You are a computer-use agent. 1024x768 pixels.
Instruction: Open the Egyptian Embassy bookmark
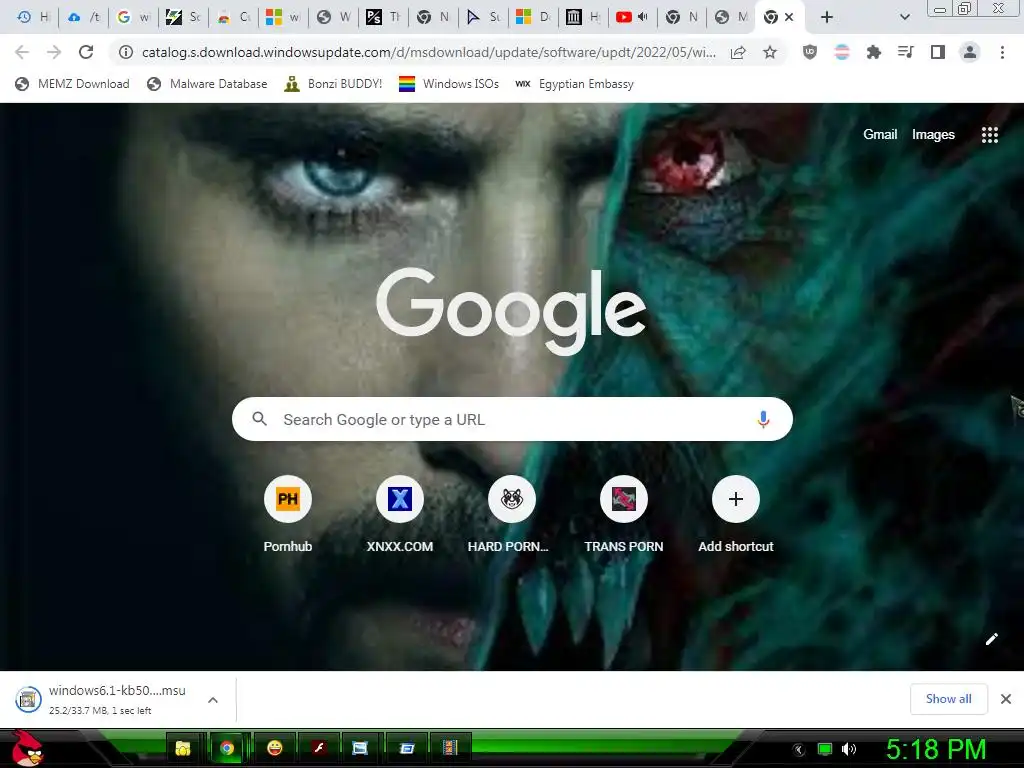click(x=574, y=84)
